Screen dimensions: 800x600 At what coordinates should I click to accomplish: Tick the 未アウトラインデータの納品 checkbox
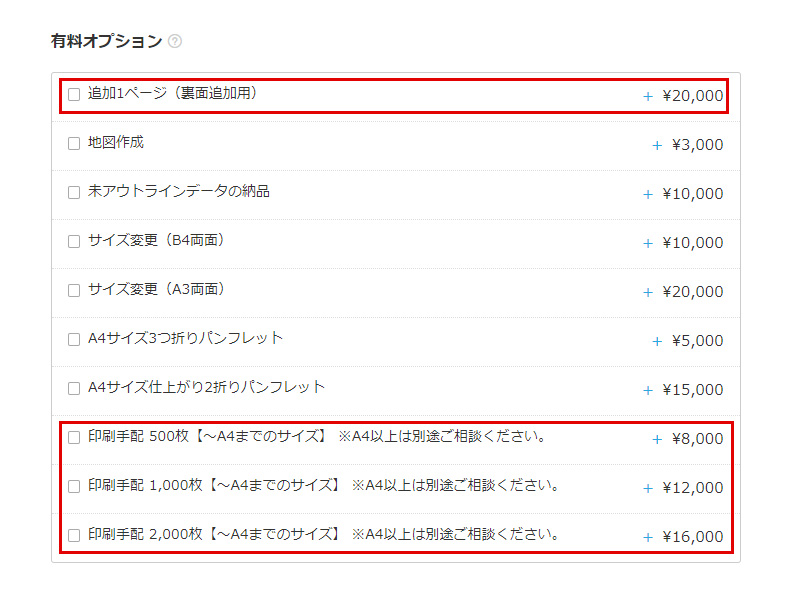coord(74,193)
